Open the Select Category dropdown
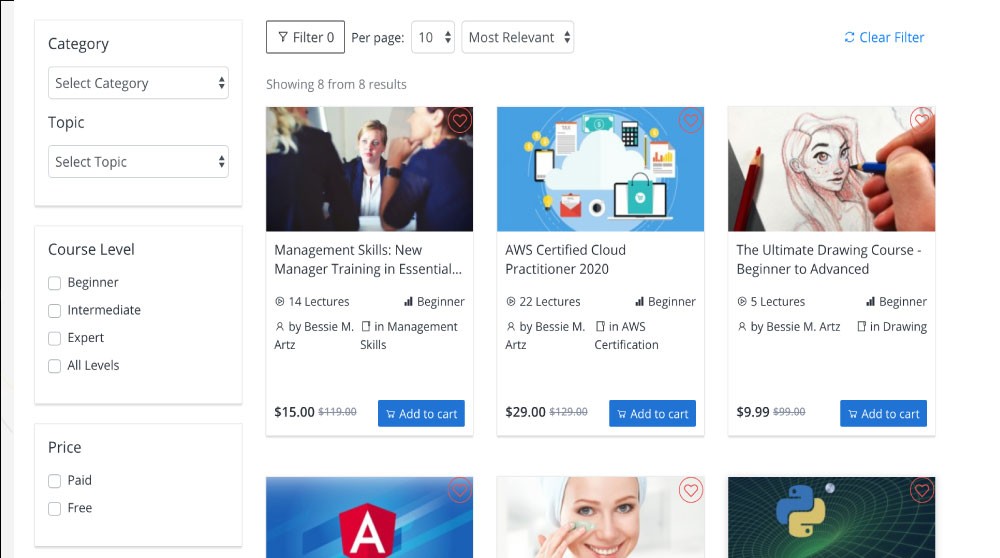 point(138,83)
